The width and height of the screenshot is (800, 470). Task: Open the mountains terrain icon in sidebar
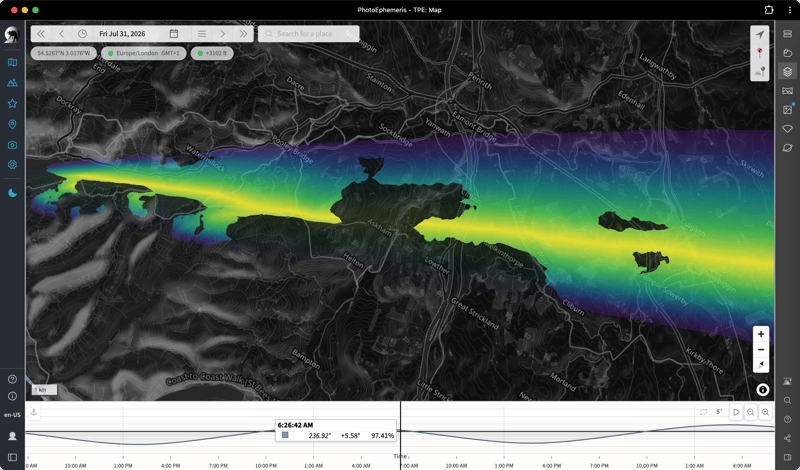pyautogui.click(x=12, y=83)
